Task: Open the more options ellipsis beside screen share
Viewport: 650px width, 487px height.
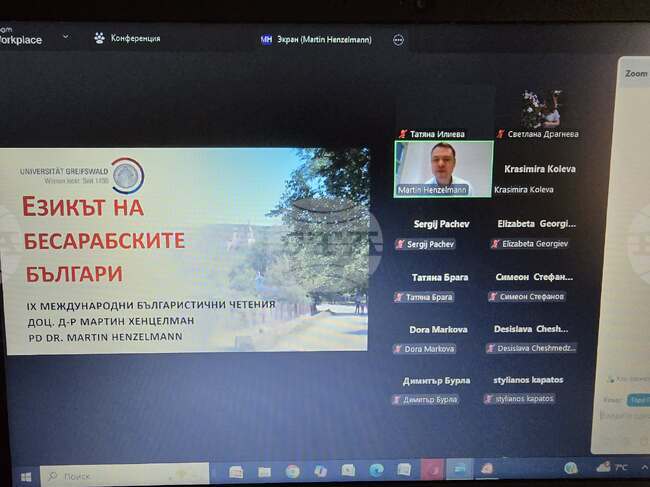Action: click(x=398, y=40)
